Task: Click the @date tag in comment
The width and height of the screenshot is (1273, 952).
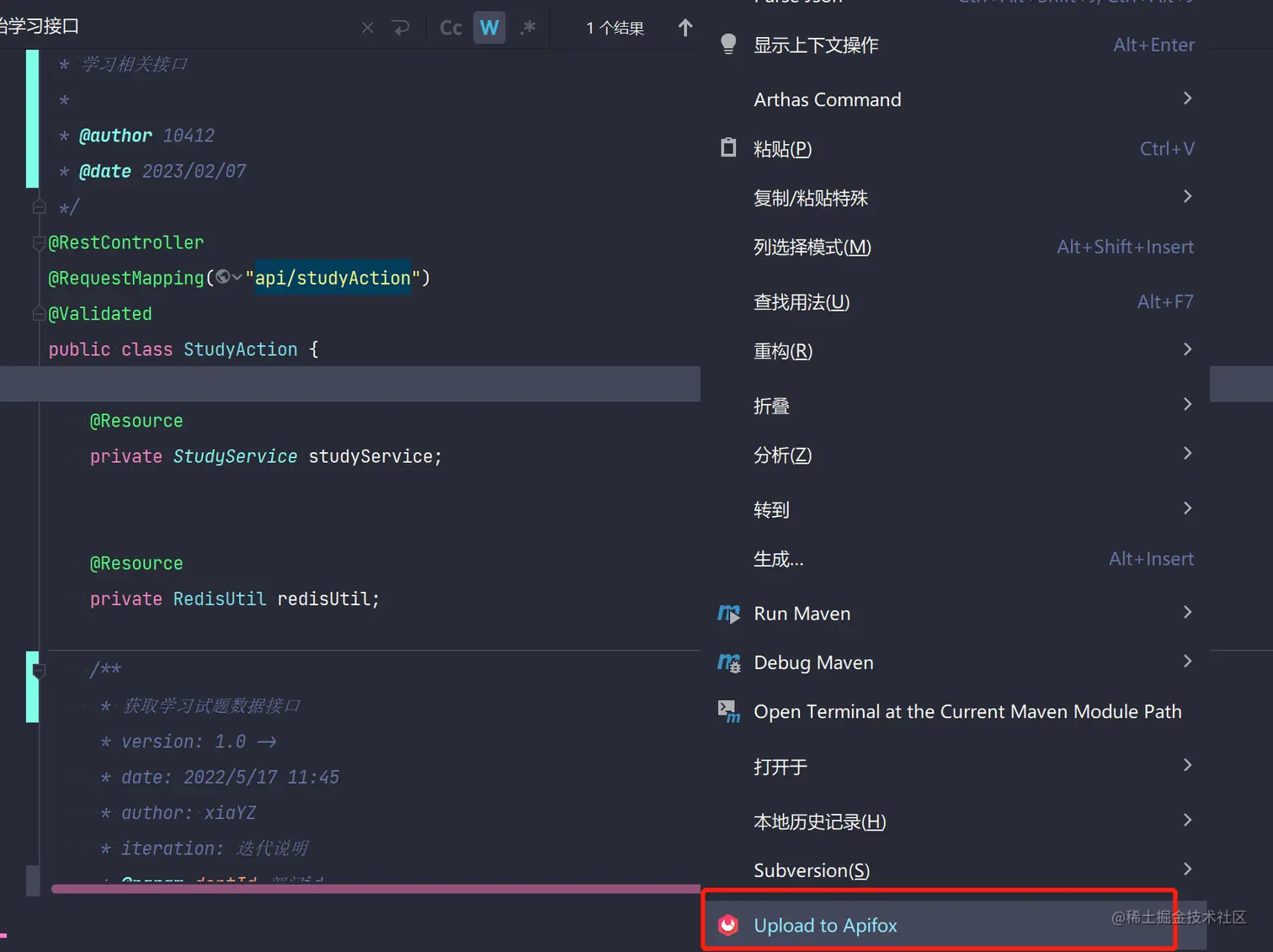Action: point(104,171)
